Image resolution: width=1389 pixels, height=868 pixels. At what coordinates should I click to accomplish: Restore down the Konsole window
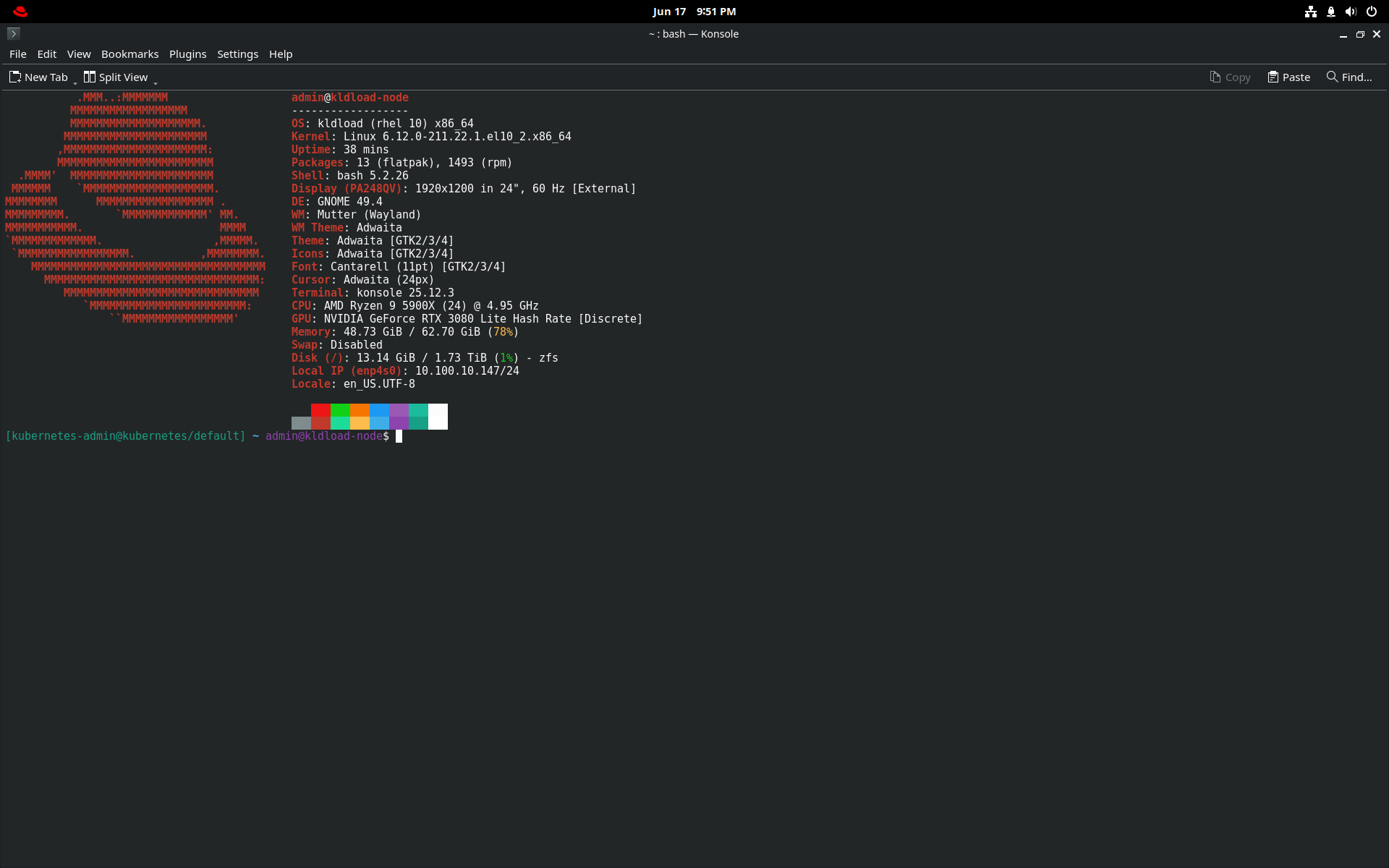[1360, 34]
